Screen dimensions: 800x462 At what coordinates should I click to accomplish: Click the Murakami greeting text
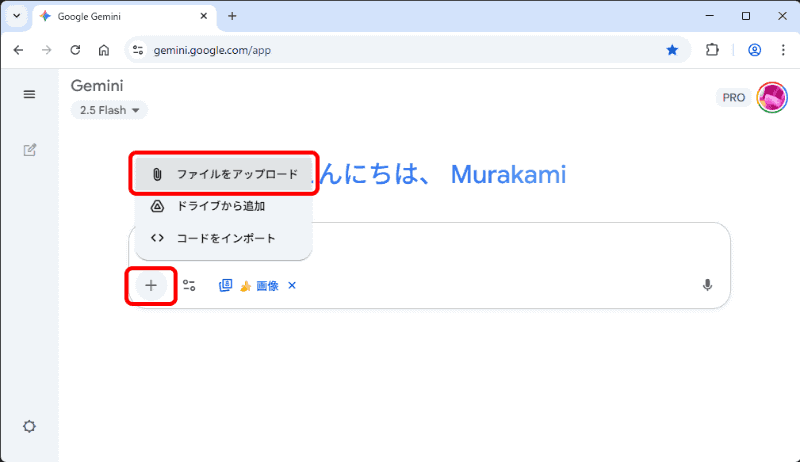point(508,175)
